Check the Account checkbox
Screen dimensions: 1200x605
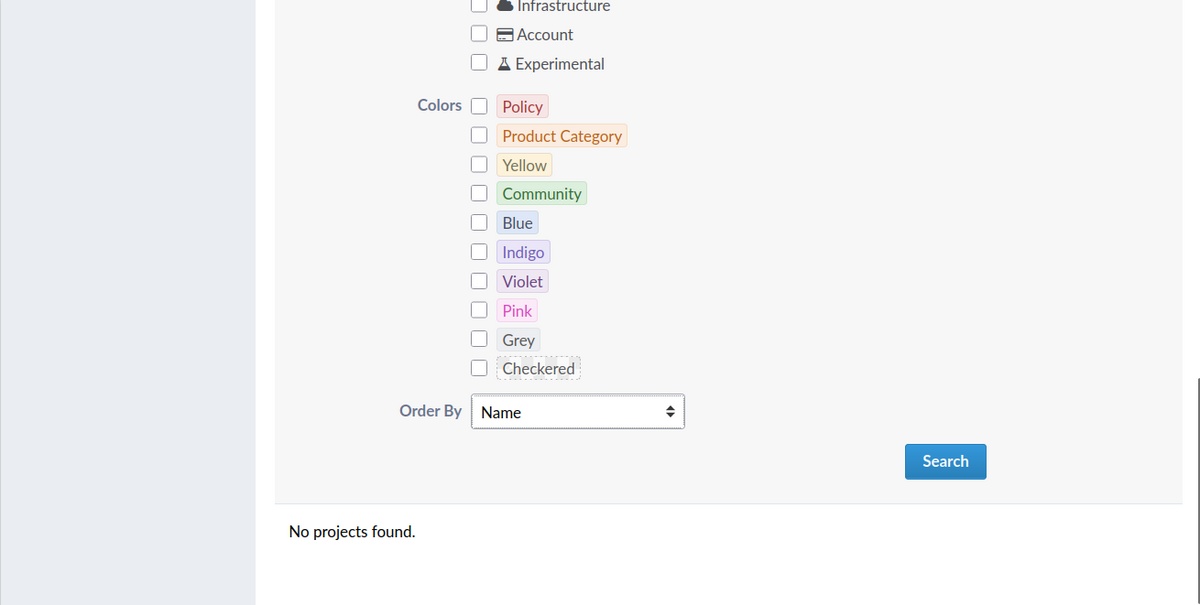[480, 35]
